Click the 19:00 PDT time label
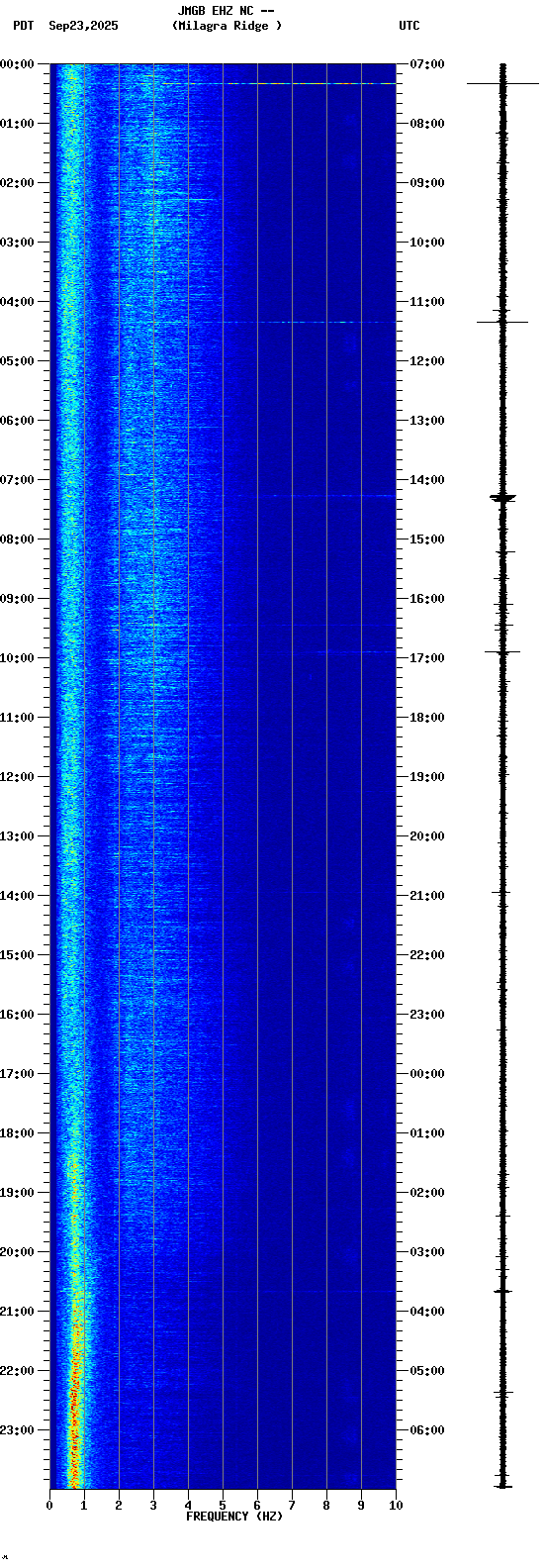Viewport: 546px width, 1568px height. tap(17, 1193)
